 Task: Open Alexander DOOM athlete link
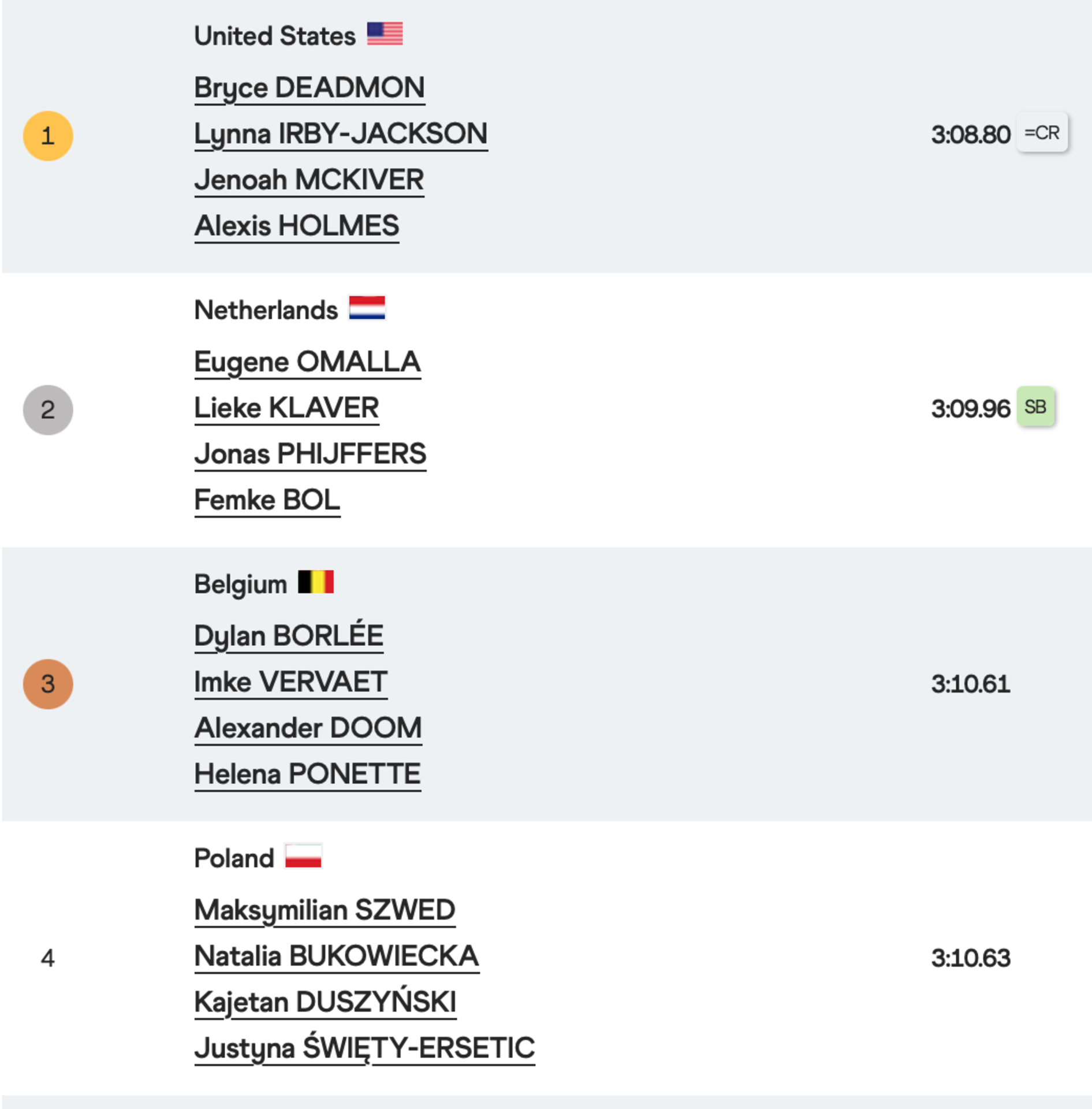click(308, 728)
